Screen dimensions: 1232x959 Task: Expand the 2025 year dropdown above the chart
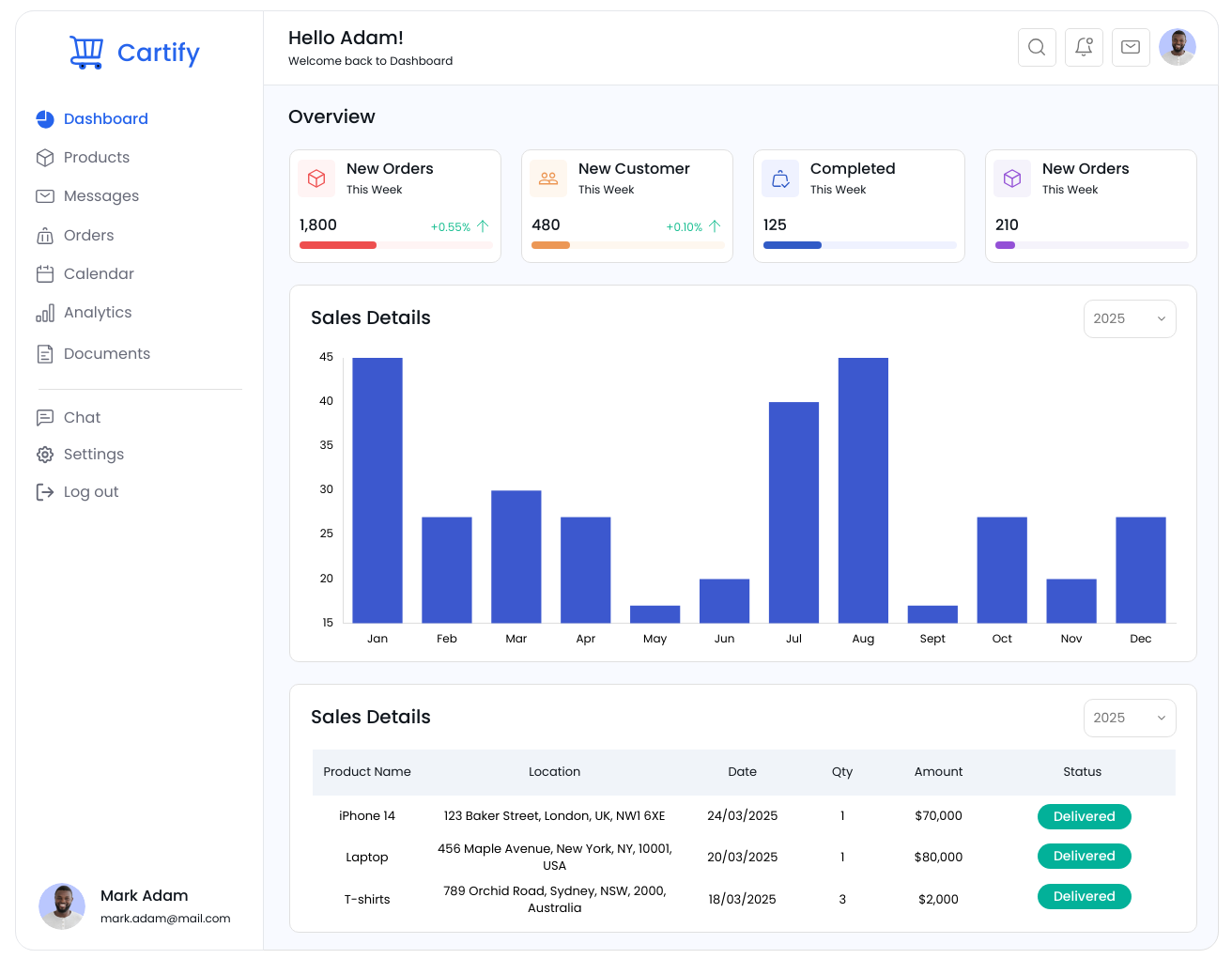click(1130, 318)
